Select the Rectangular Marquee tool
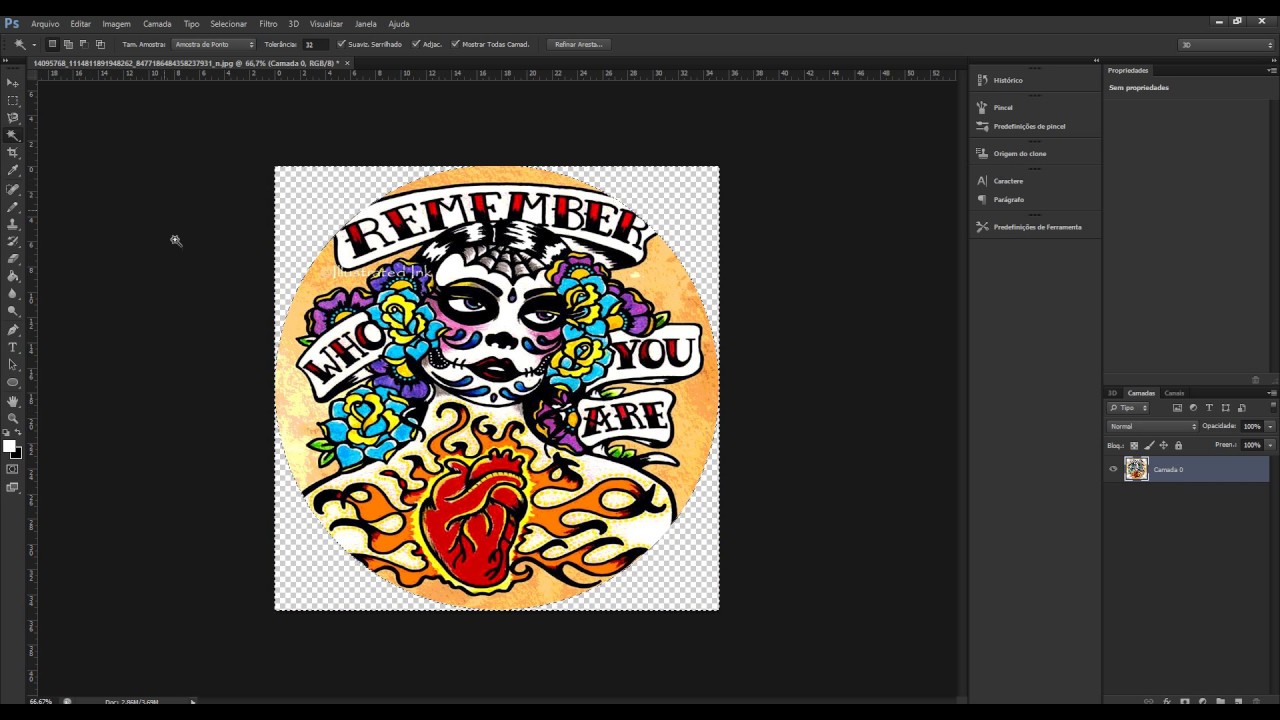 (13, 100)
